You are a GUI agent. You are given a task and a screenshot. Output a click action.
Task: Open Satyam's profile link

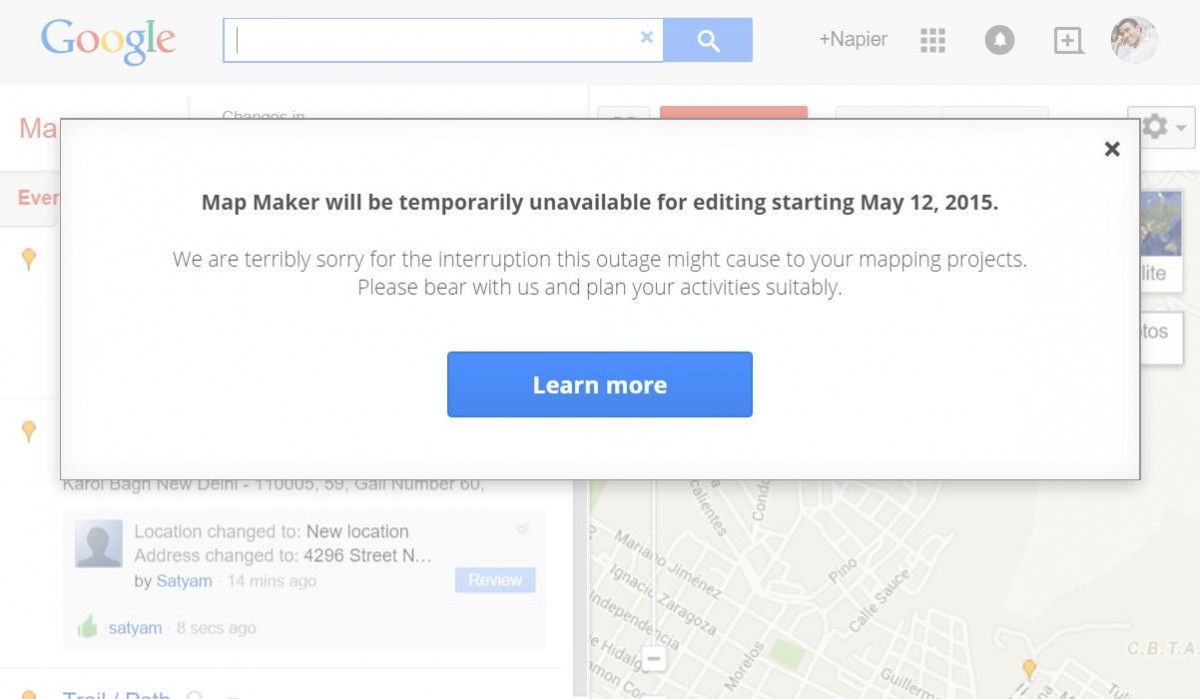click(x=184, y=581)
